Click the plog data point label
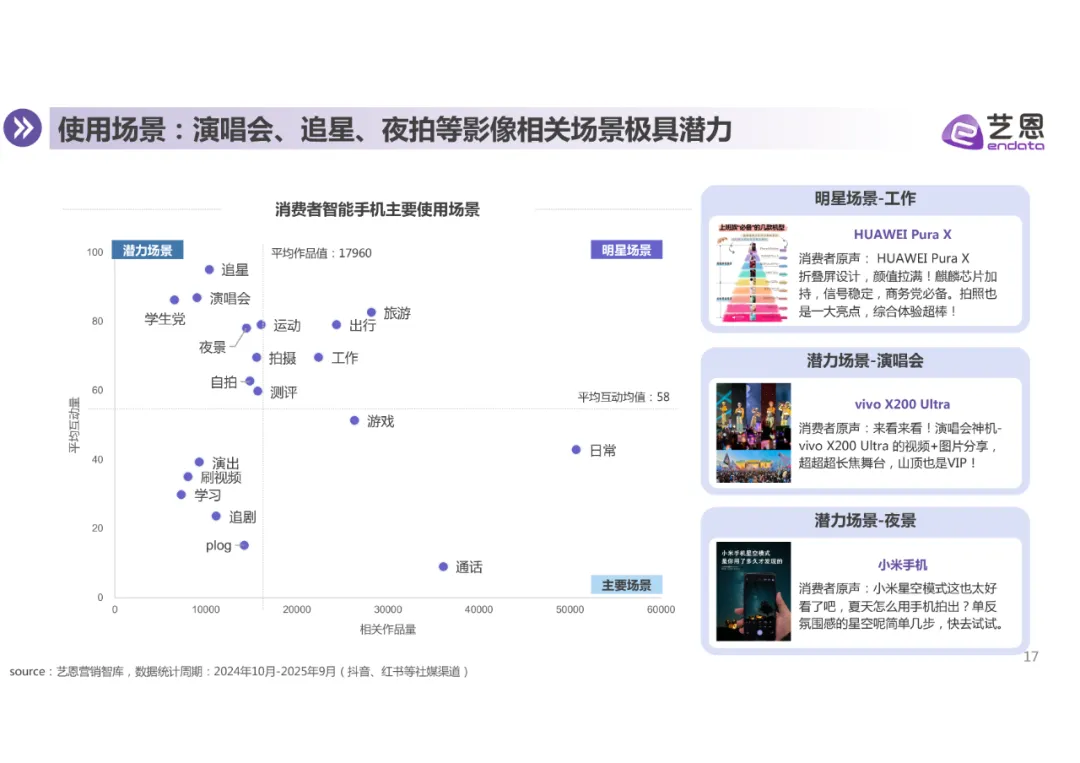The image size is (1080, 763). click(218, 545)
